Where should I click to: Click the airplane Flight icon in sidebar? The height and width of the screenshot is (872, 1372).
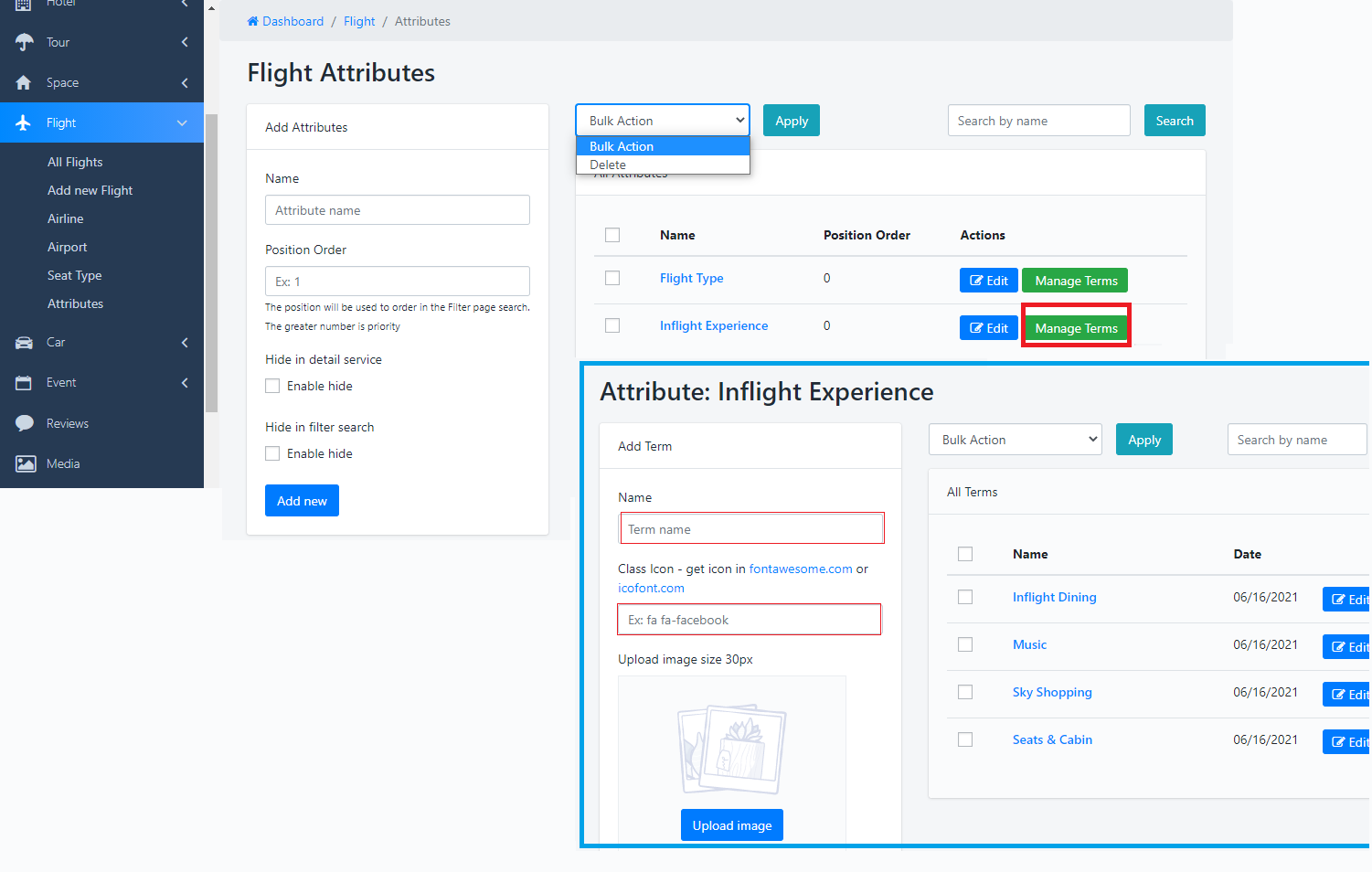(24, 122)
